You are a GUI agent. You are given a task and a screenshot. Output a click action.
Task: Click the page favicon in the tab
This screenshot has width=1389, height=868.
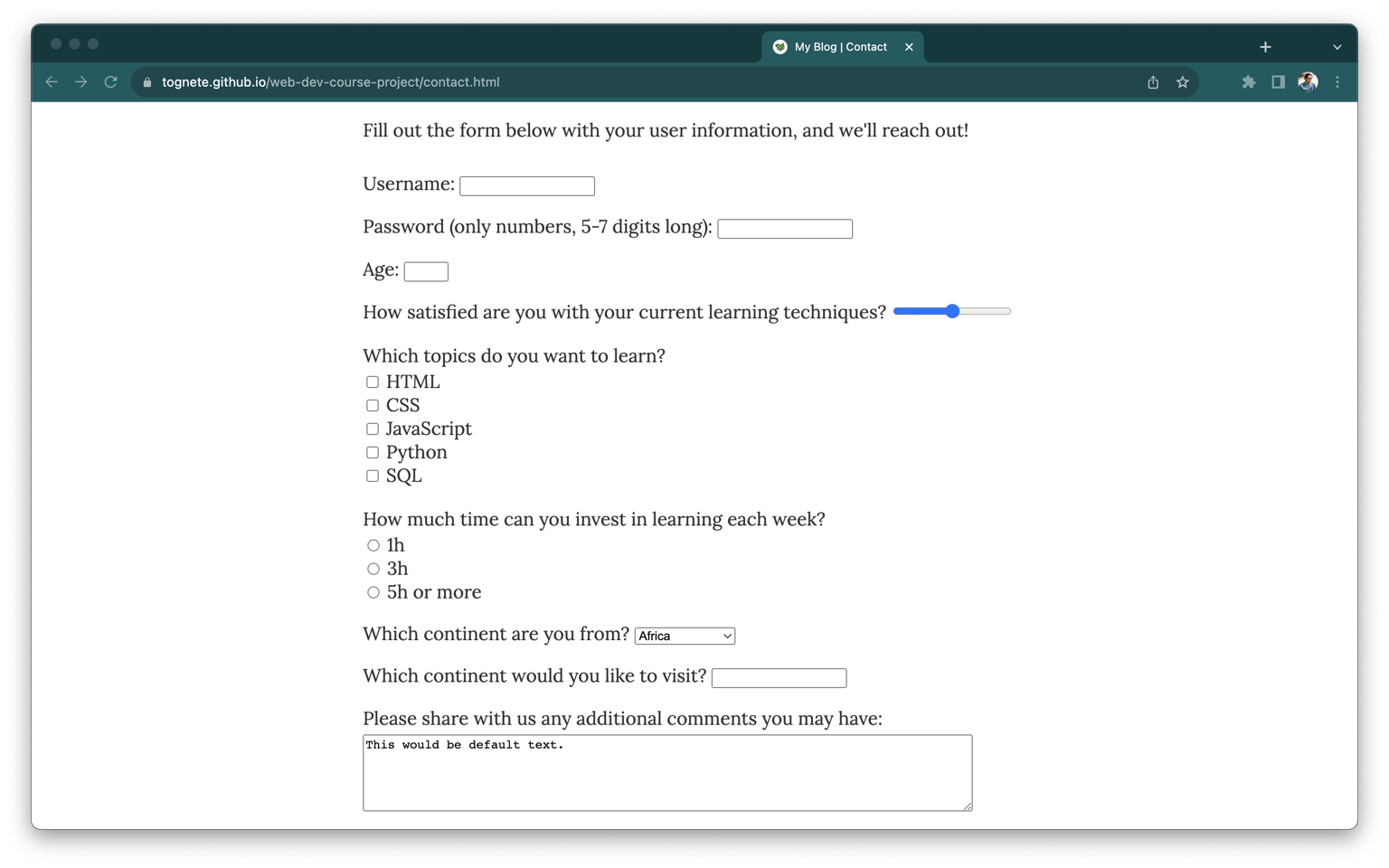(x=780, y=47)
